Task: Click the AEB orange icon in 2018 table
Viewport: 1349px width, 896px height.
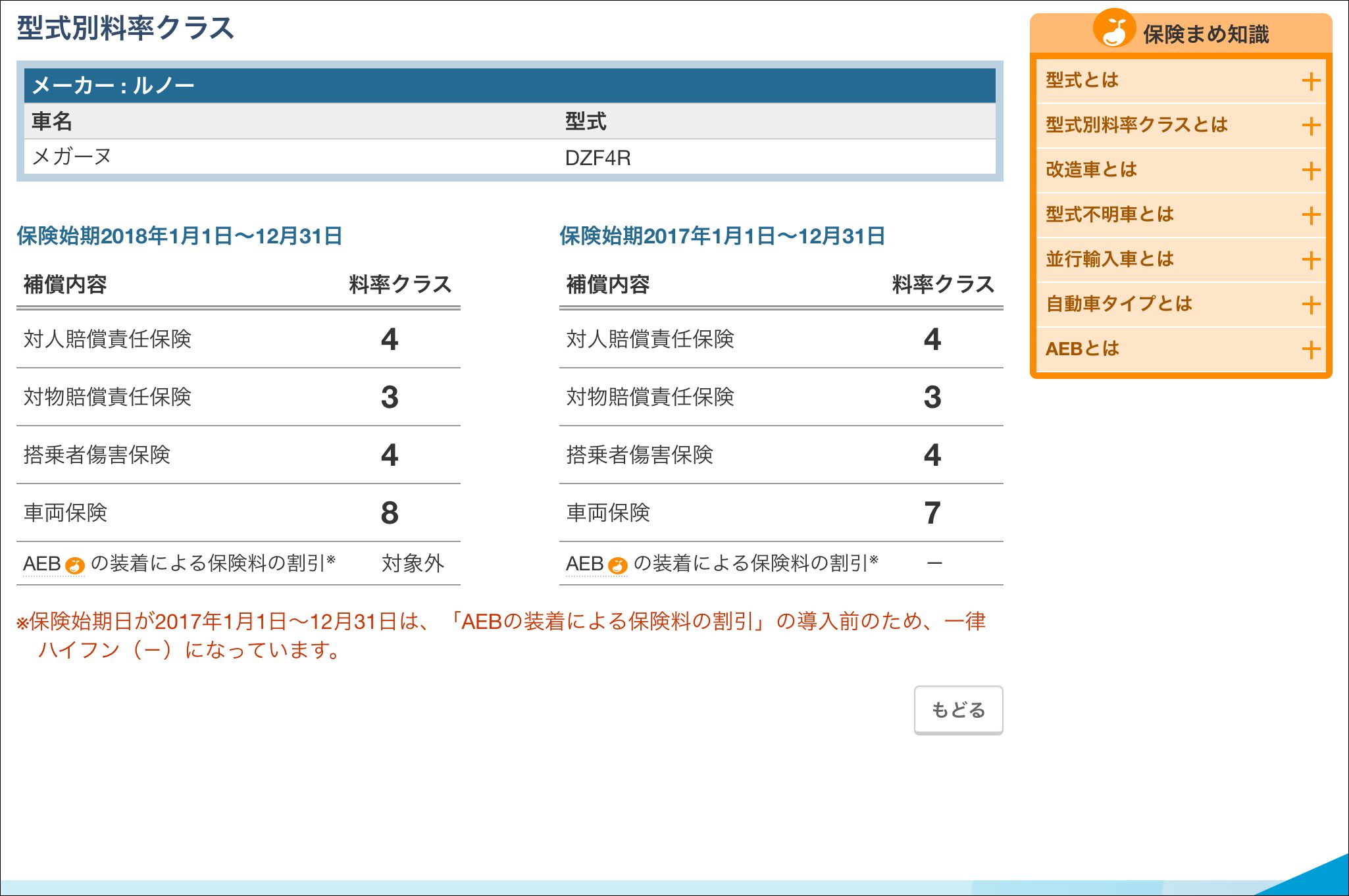Action: pos(75,565)
